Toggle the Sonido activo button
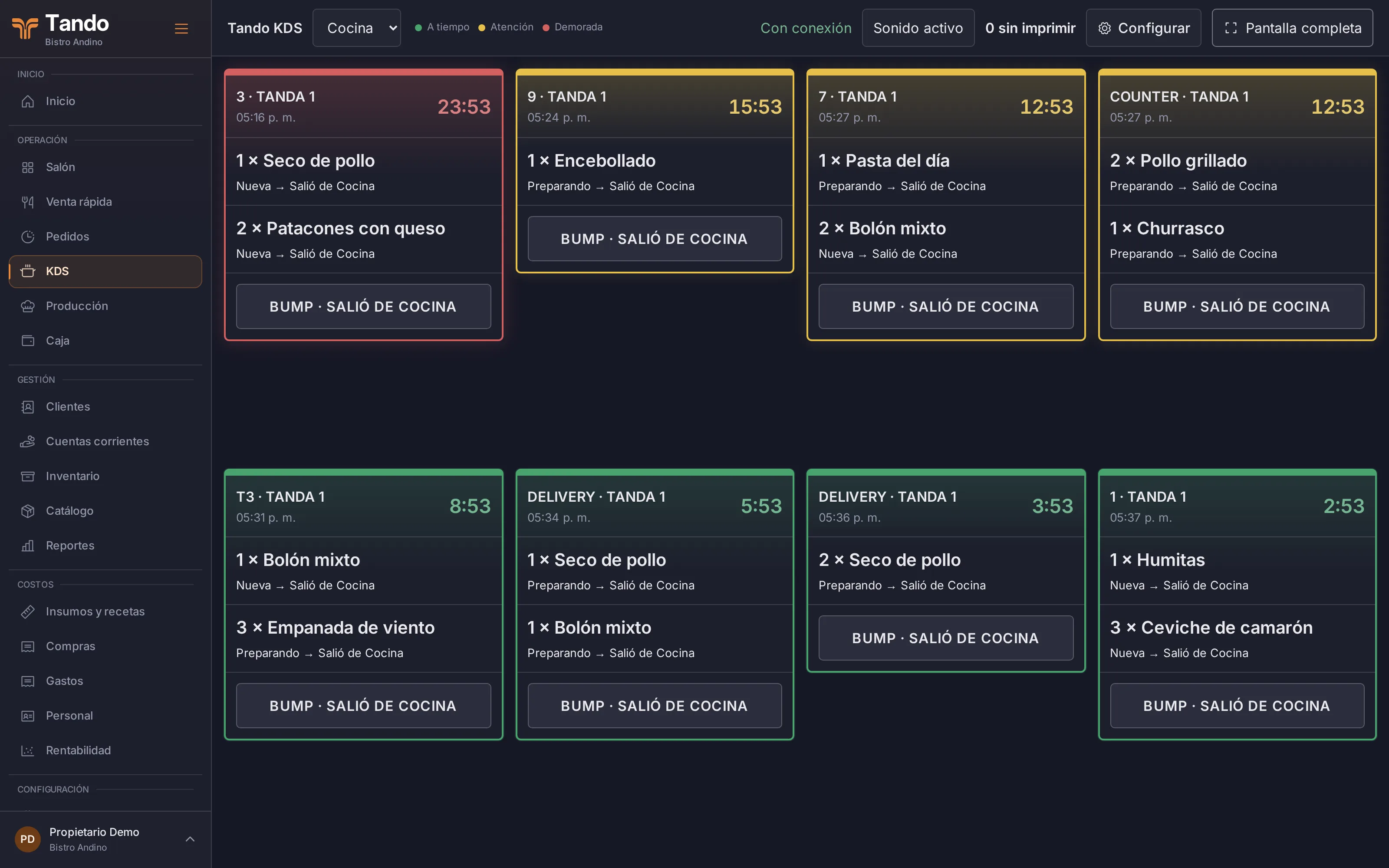The image size is (1389, 868). click(918, 27)
